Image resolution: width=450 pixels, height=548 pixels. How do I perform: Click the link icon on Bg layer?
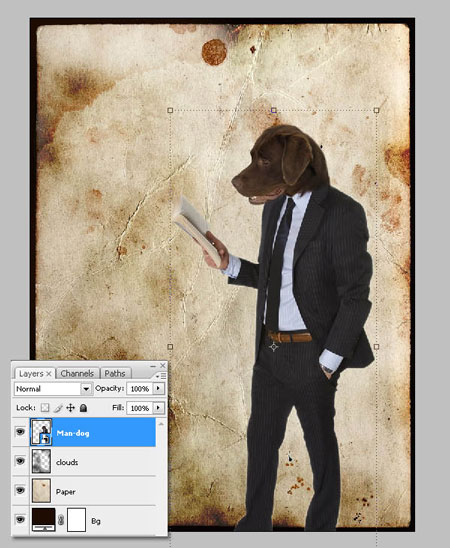point(61,520)
